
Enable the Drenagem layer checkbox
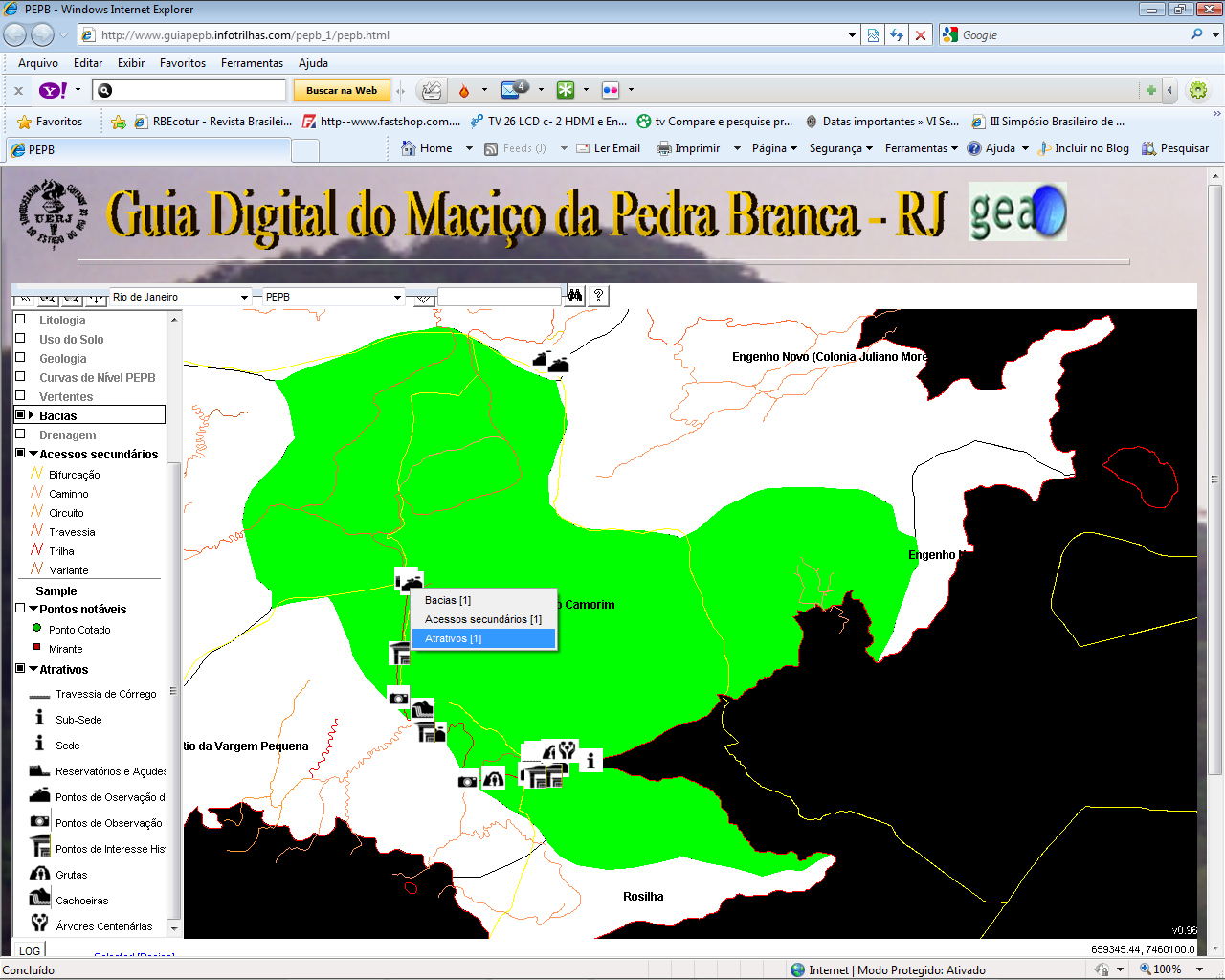[20, 434]
